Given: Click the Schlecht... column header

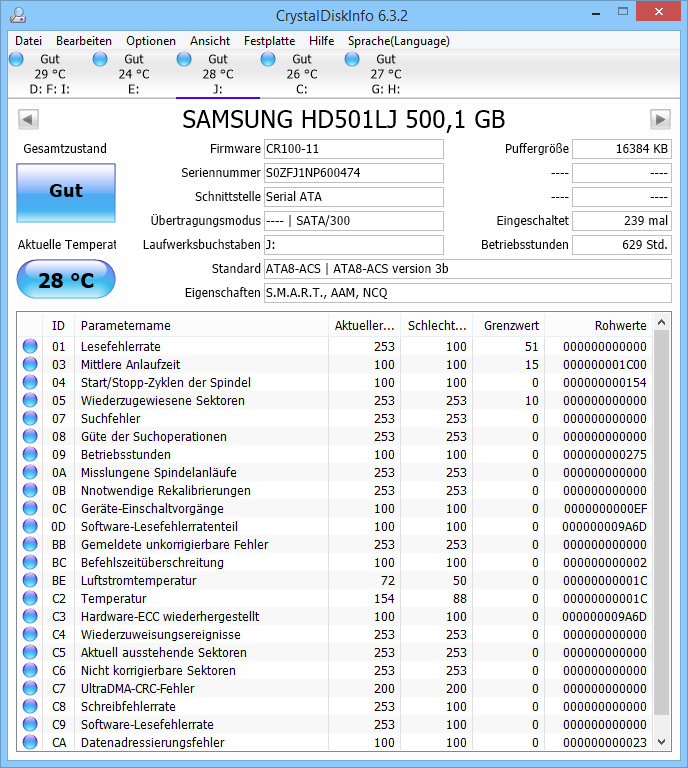Looking at the screenshot, I should [437, 325].
